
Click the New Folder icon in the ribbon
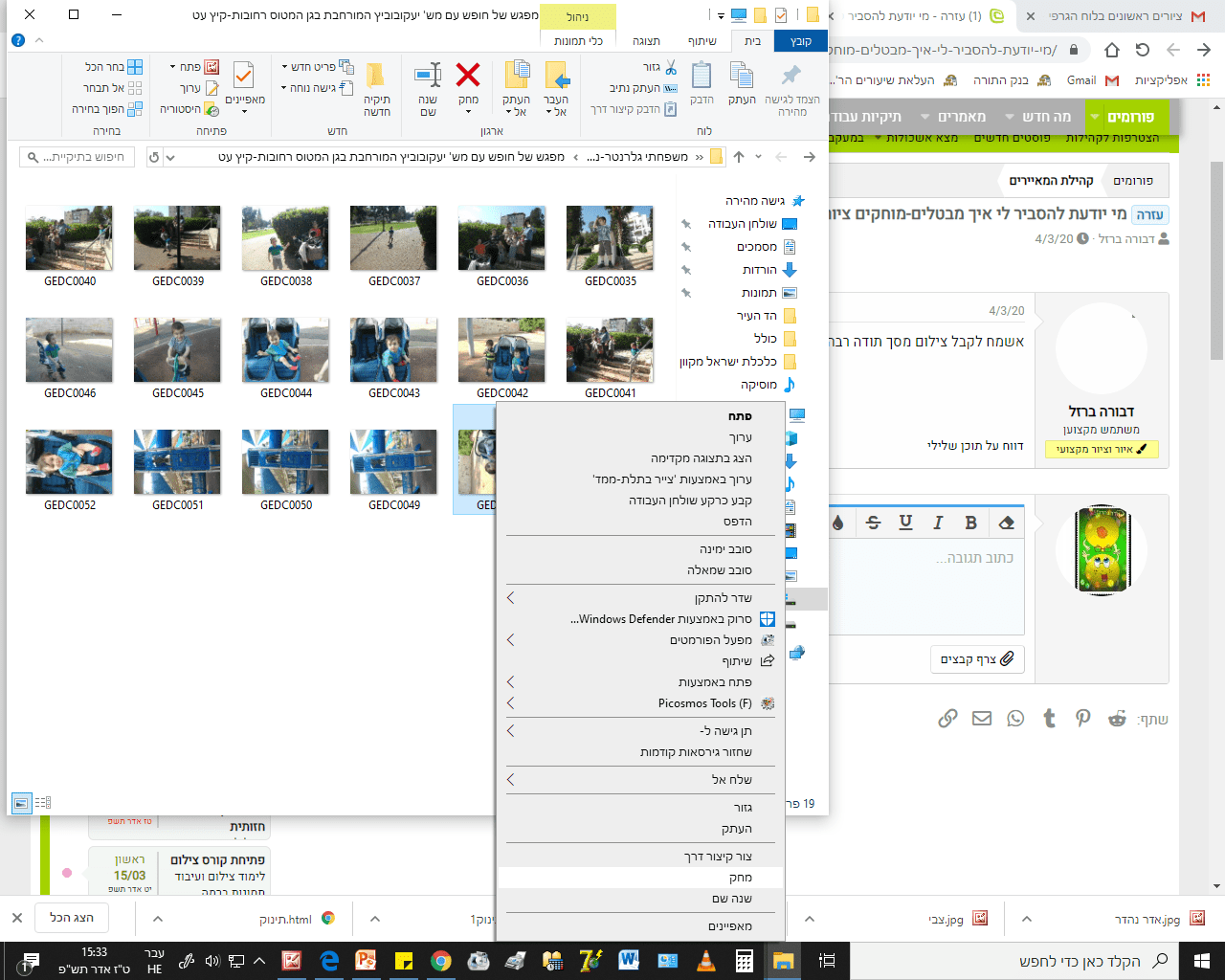click(x=376, y=77)
